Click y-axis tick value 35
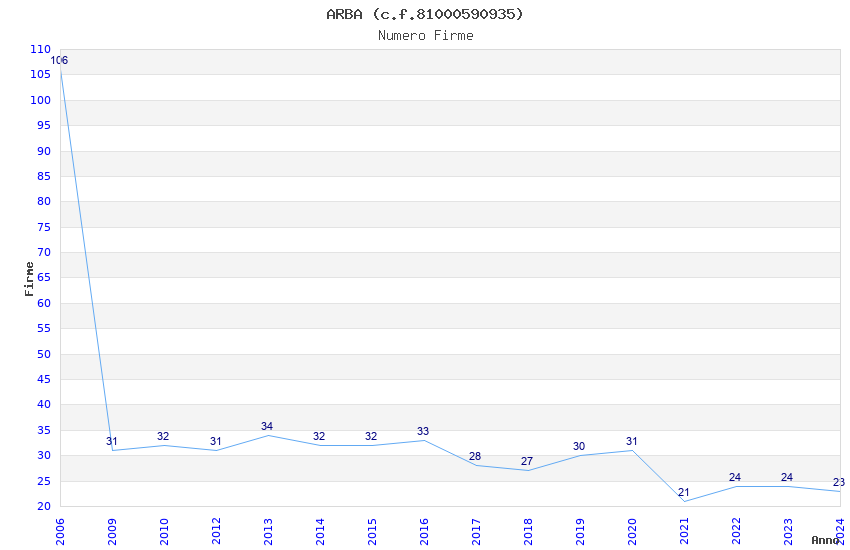Image resolution: width=850 pixels, height=550 pixels. point(44,431)
